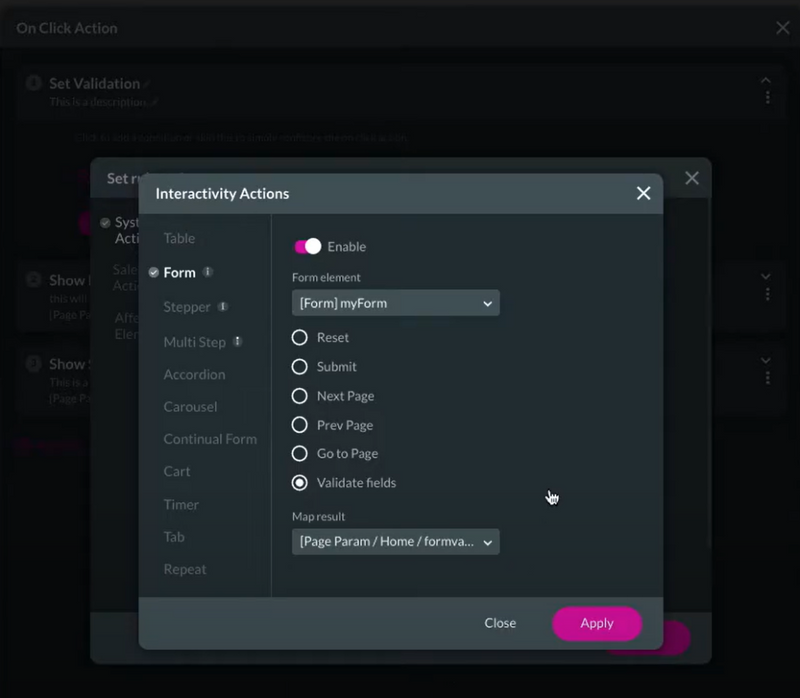The height and width of the screenshot is (698, 800).
Task: Click the checkmark icon beside Form
Action: pos(154,272)
